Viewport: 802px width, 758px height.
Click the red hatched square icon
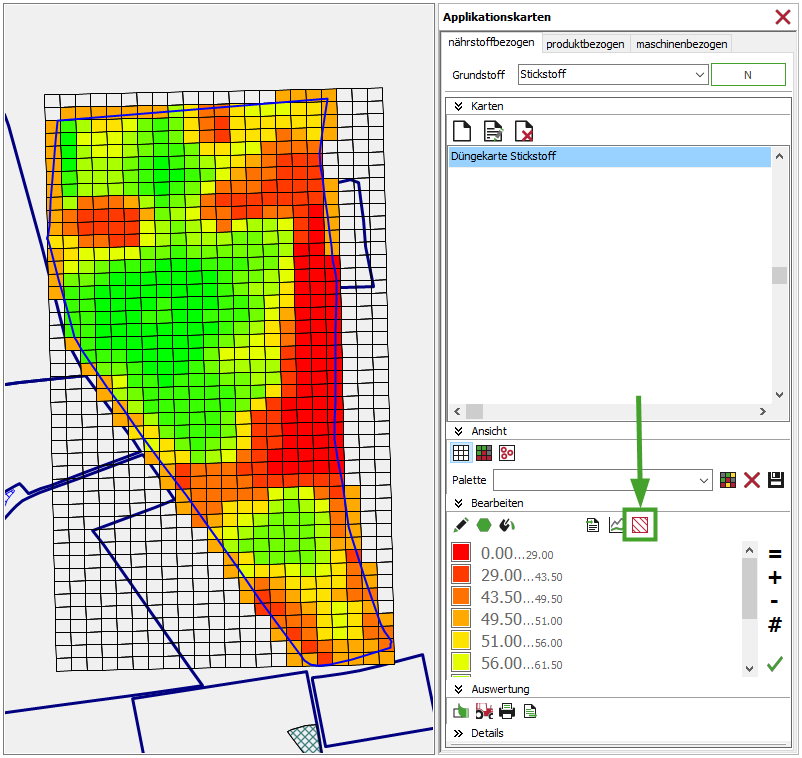[x=640, y=524]
